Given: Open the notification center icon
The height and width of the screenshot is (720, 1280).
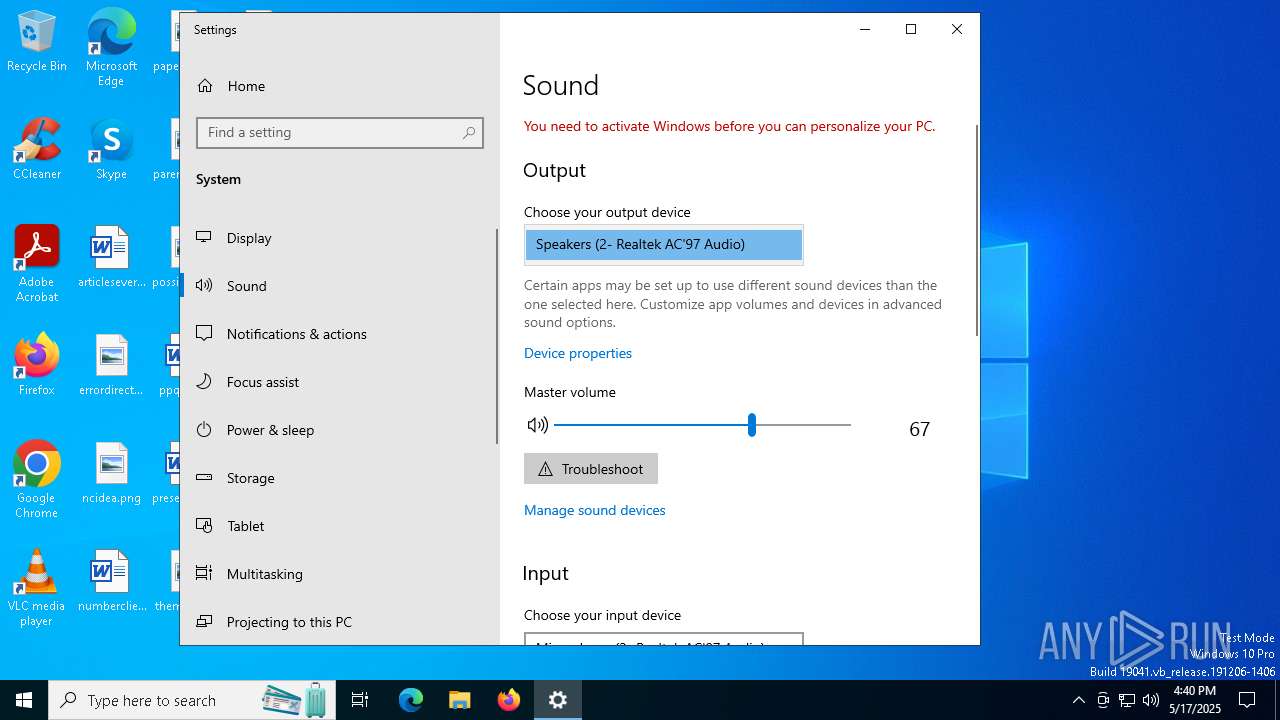Looking at the screenshot, I should click(x=1247, y=700).
